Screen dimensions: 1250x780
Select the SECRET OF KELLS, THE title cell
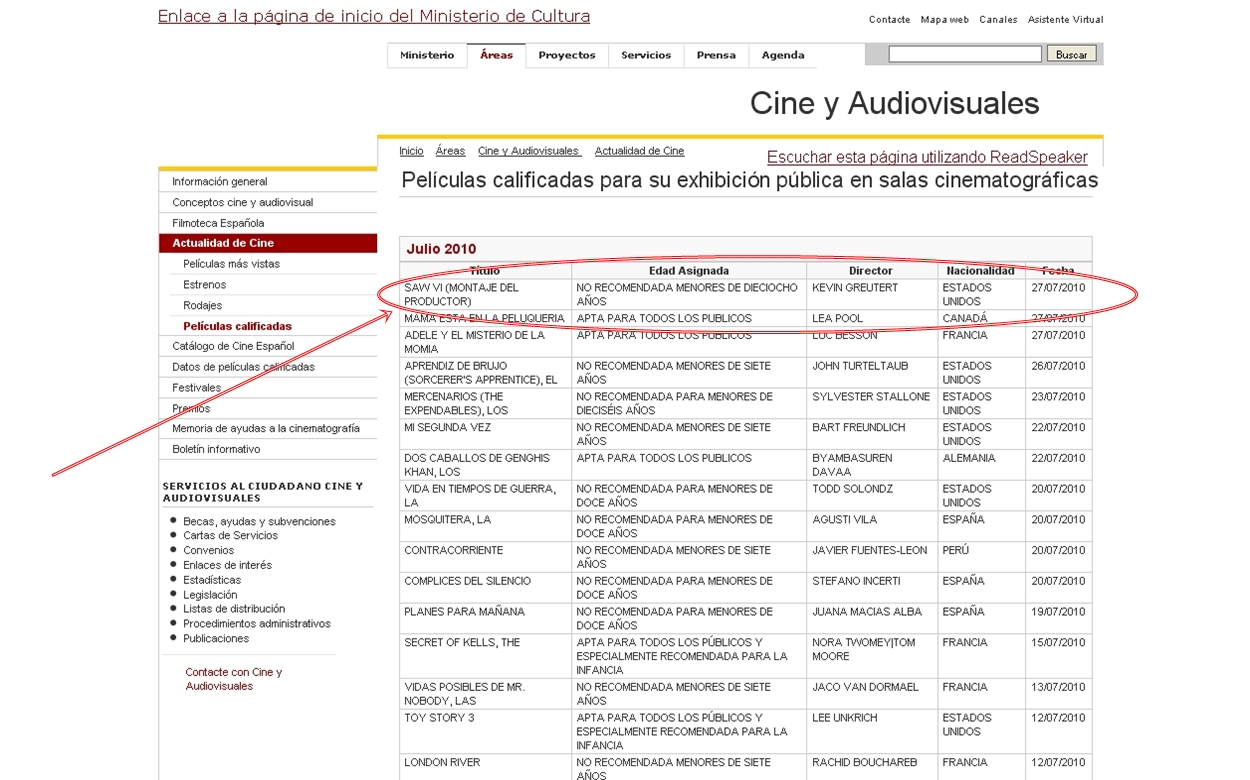pyautogui.click(x=485, y=656)
